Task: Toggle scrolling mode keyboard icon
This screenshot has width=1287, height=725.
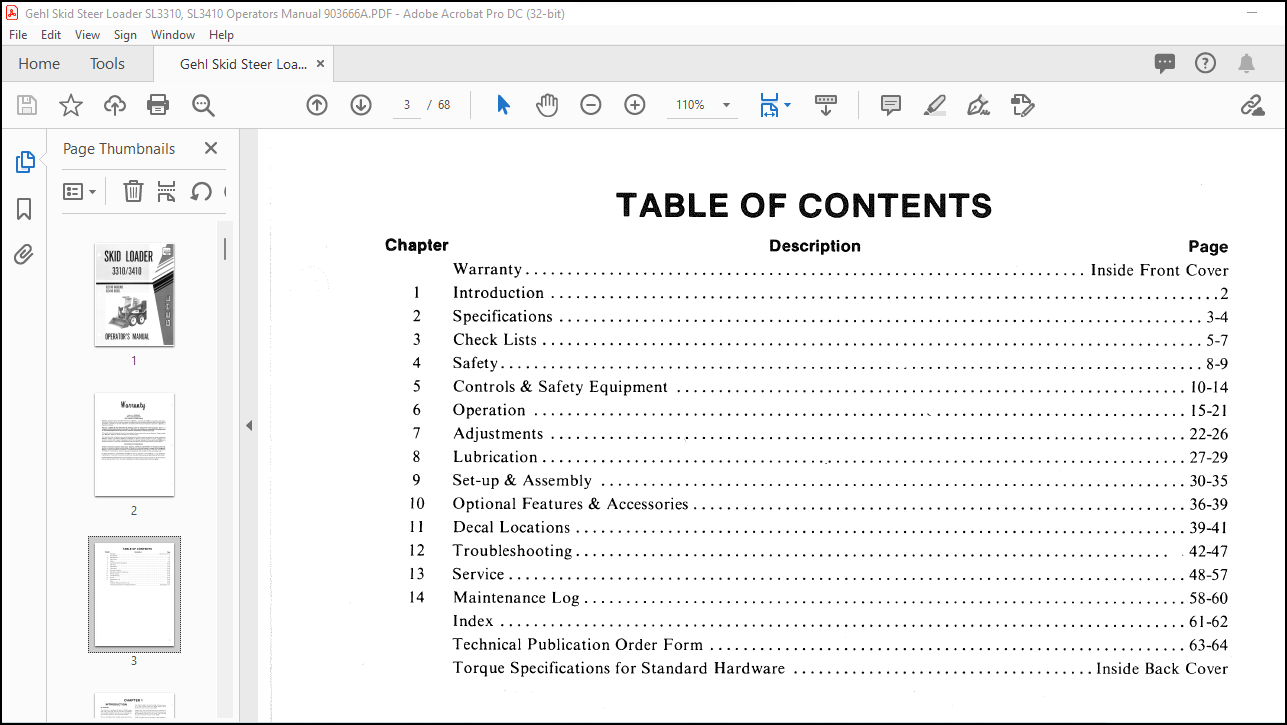Action: click(826, 105)
